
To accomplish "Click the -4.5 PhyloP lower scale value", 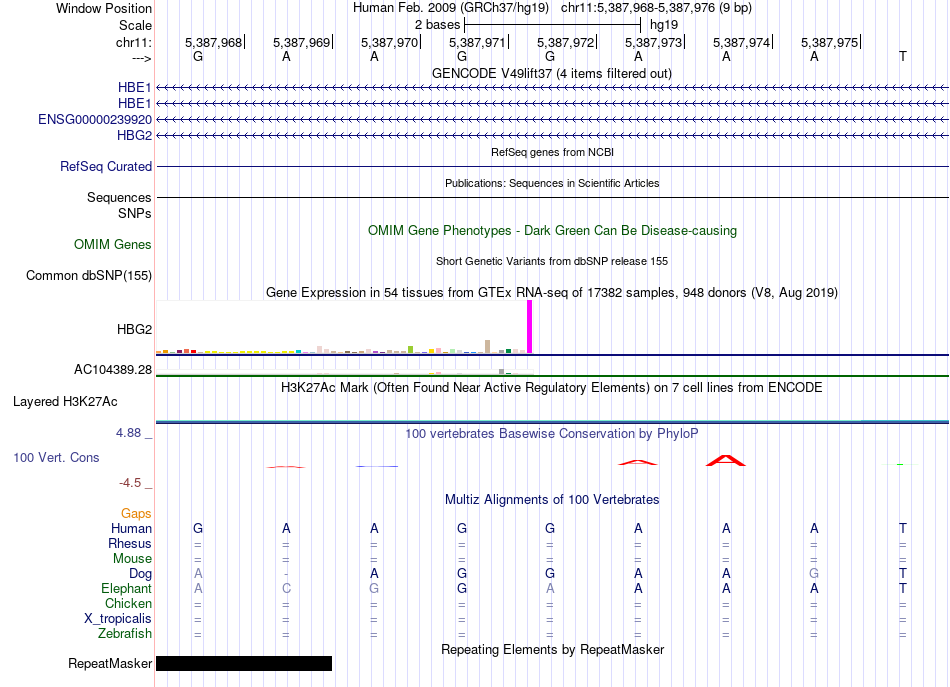I will (130, 483).
